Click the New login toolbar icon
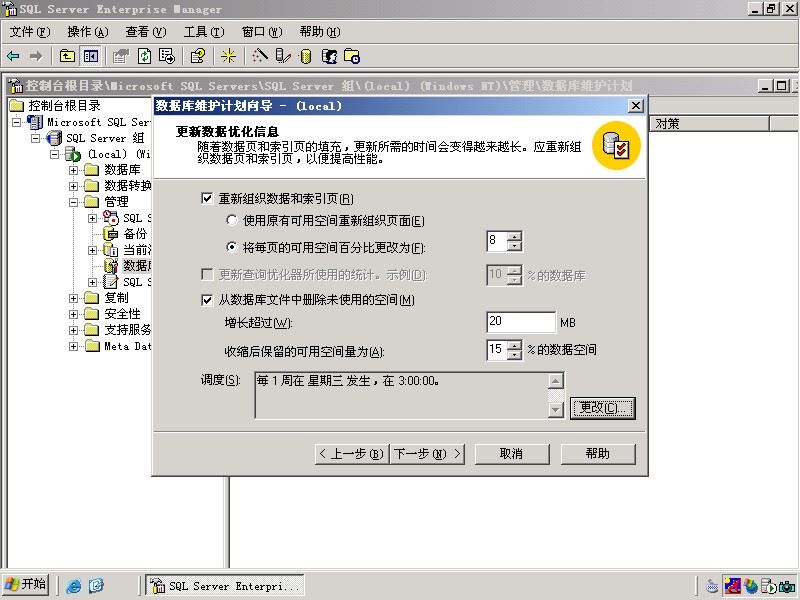The height and width of the screenshot is (600, 800). (x=330, y=56)
